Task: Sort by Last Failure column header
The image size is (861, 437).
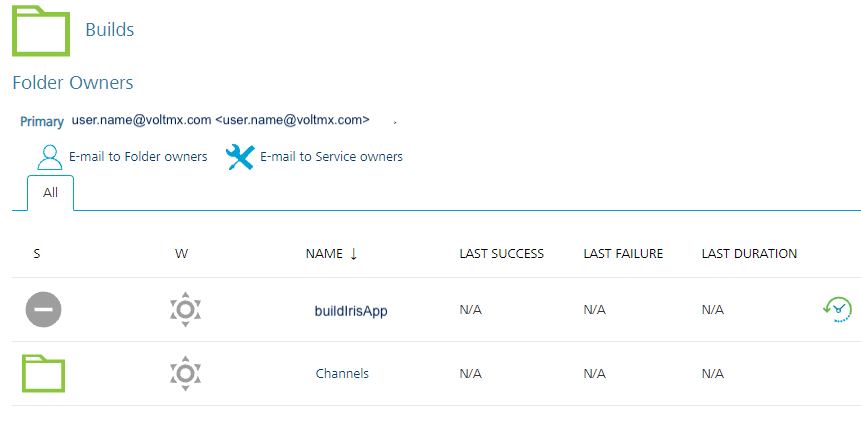Action: coord(623,254)
